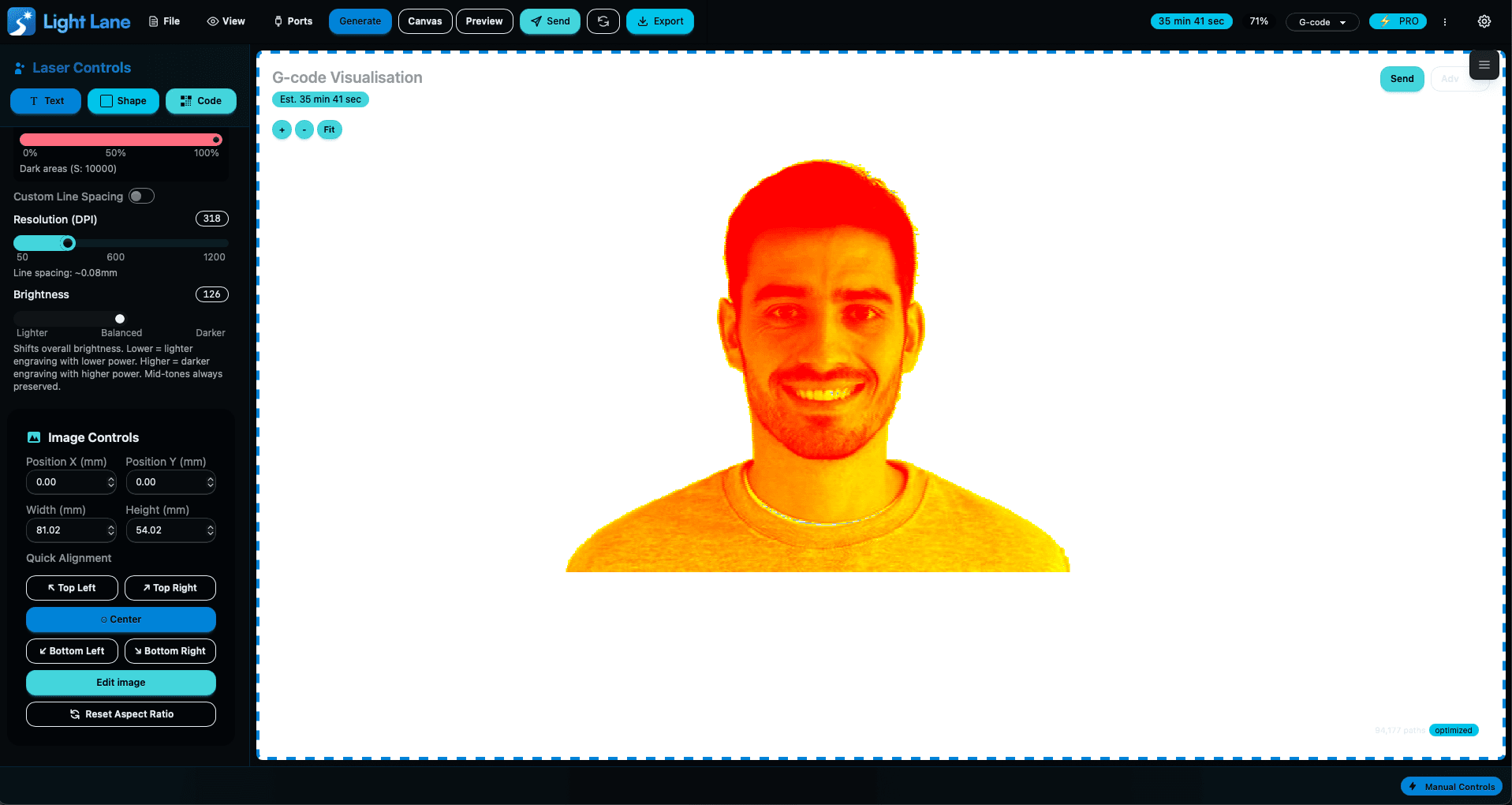Open the G-code output format dropdown
Image resolution: width=1512 pixels, height=805 pixels.
coord(1321,21)
